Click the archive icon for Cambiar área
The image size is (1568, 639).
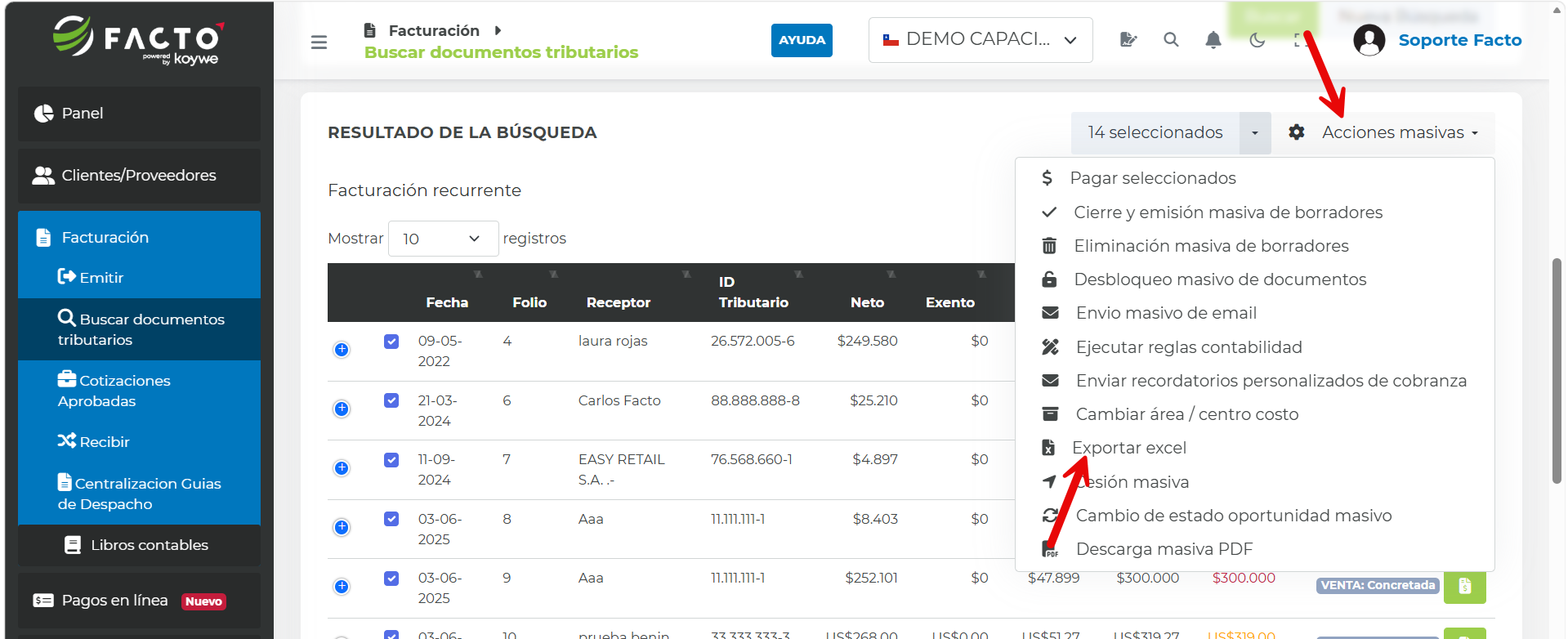point(1050,413)
